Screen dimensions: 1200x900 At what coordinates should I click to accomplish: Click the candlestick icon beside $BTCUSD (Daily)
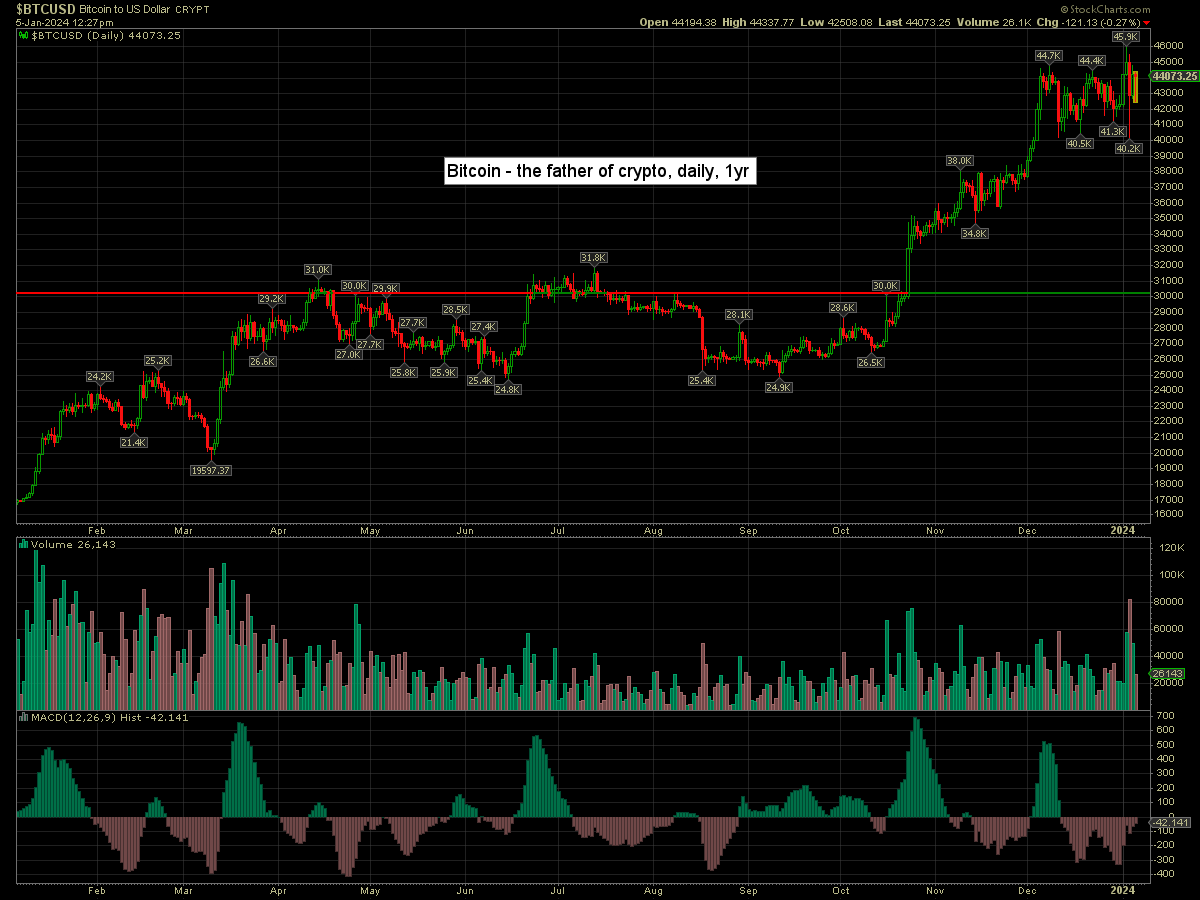point(24,35)
